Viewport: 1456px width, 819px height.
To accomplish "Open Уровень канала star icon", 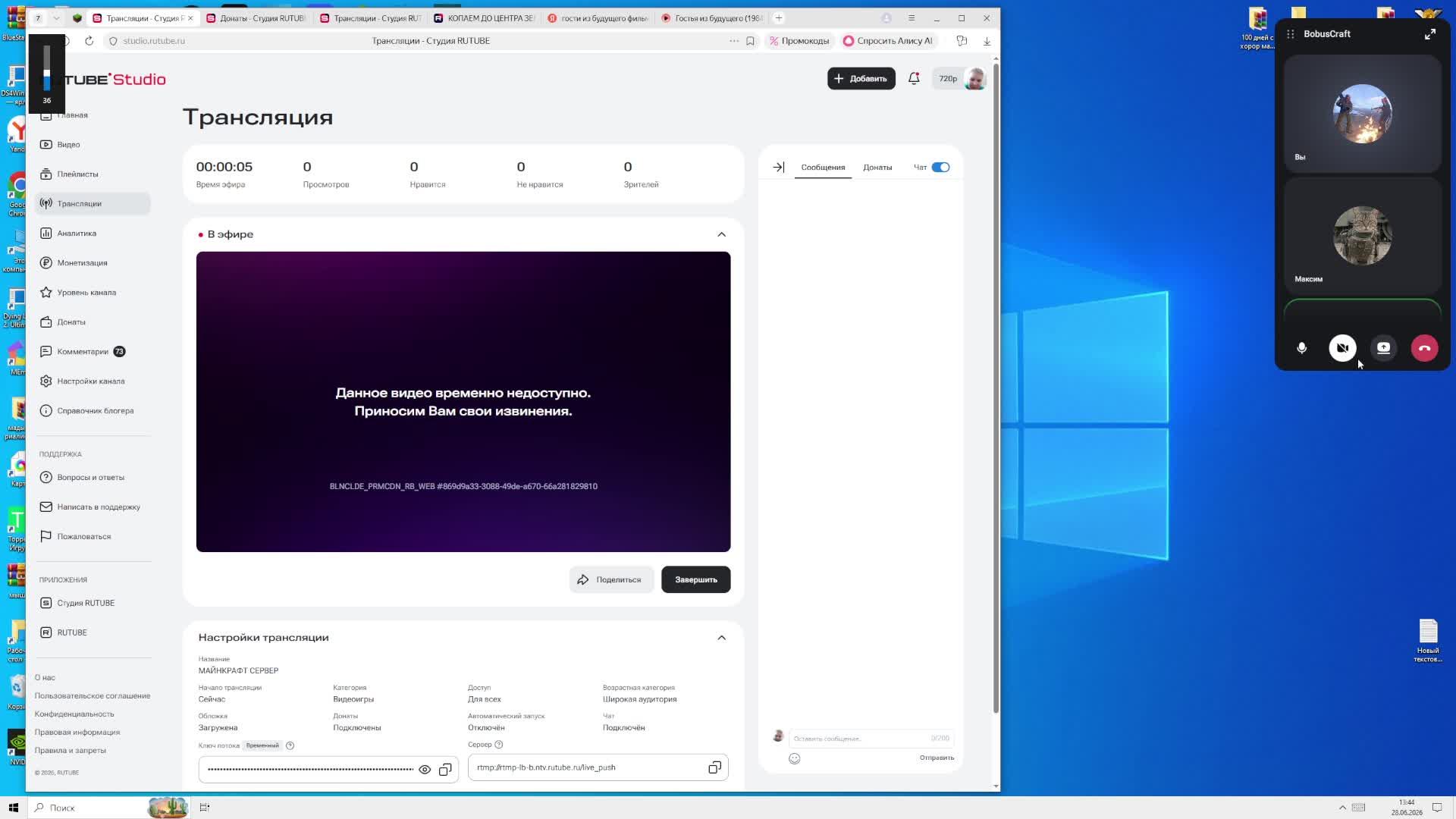I will [x=46, y=293].
